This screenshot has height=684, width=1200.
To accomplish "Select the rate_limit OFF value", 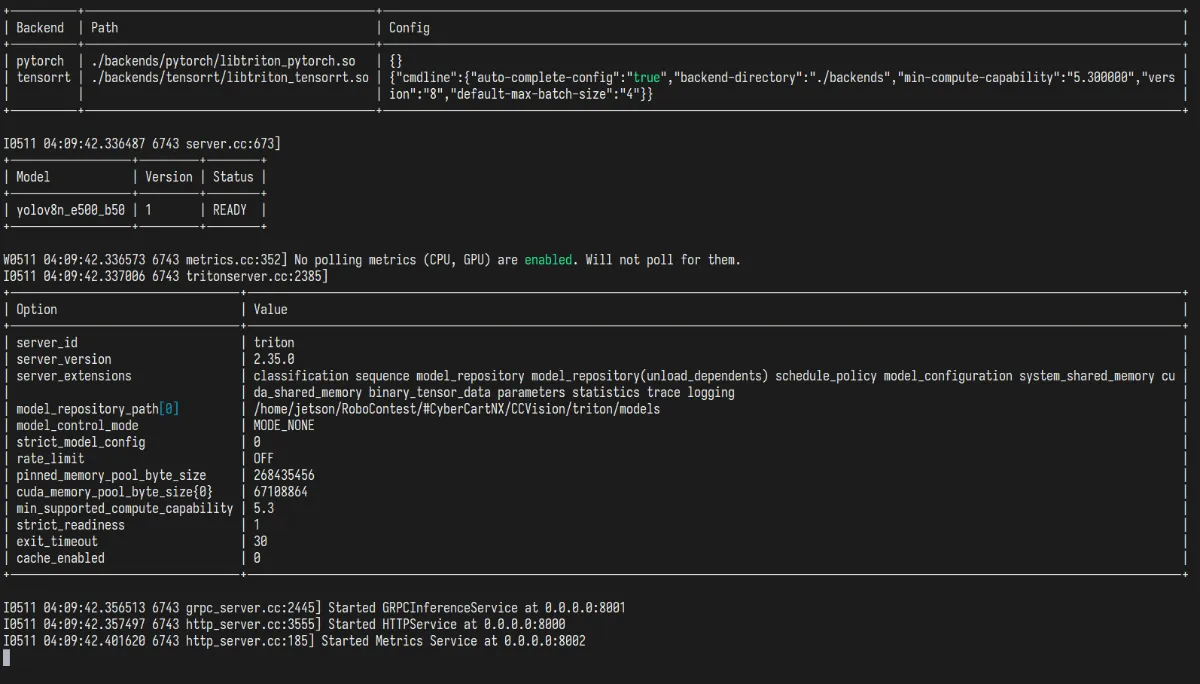I will pyautogui.click(x=263, y=458).
